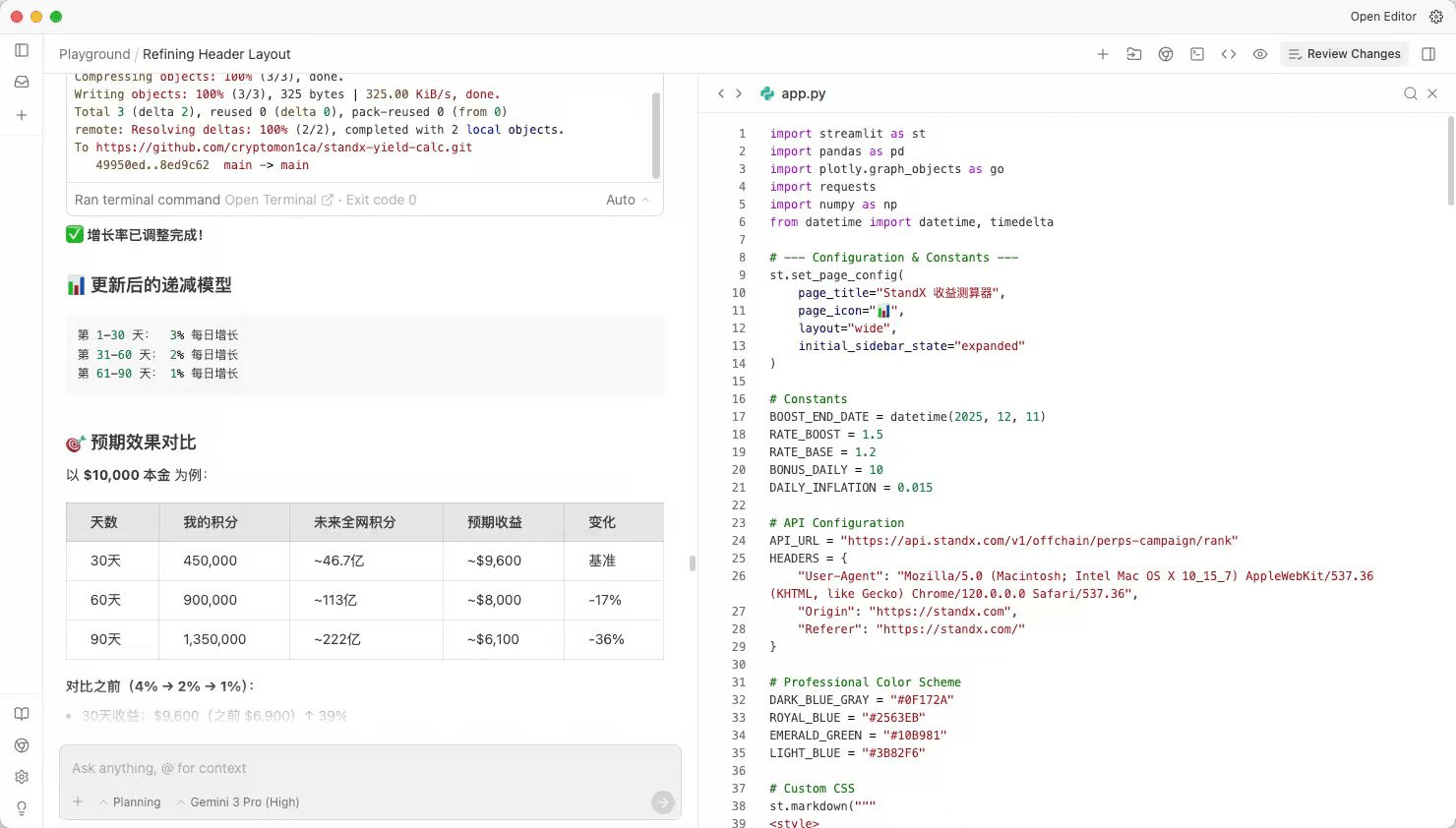Toggle the right side panel

[x=1428, y=54]
